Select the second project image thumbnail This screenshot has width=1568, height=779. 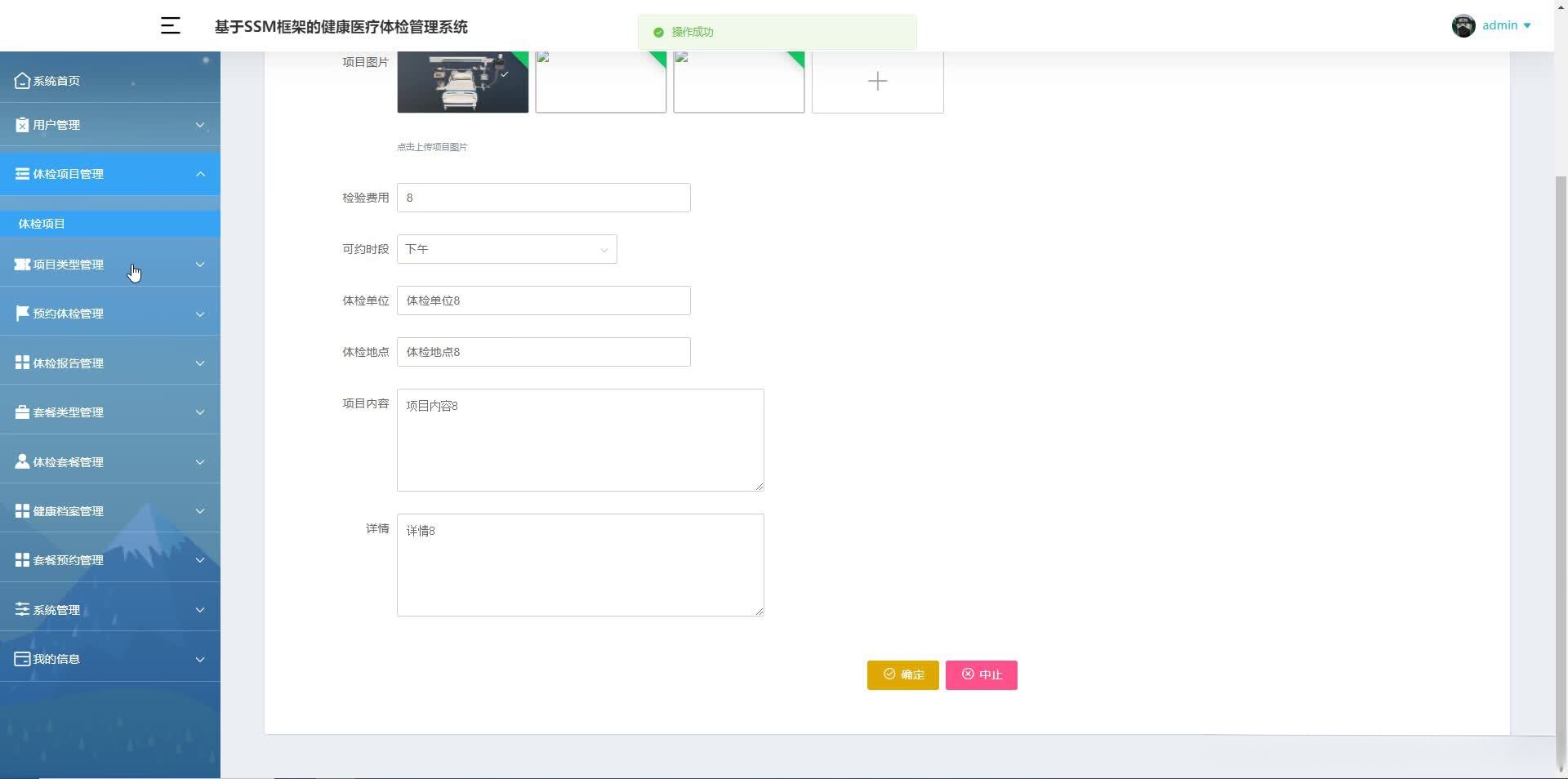tap(600, 82)
